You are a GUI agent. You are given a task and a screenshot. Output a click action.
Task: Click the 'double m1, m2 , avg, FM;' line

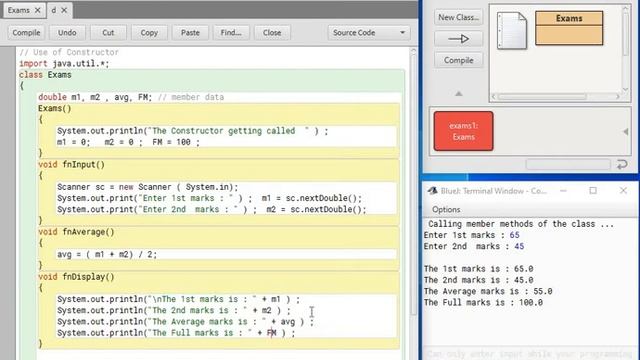tap(95, 98)
